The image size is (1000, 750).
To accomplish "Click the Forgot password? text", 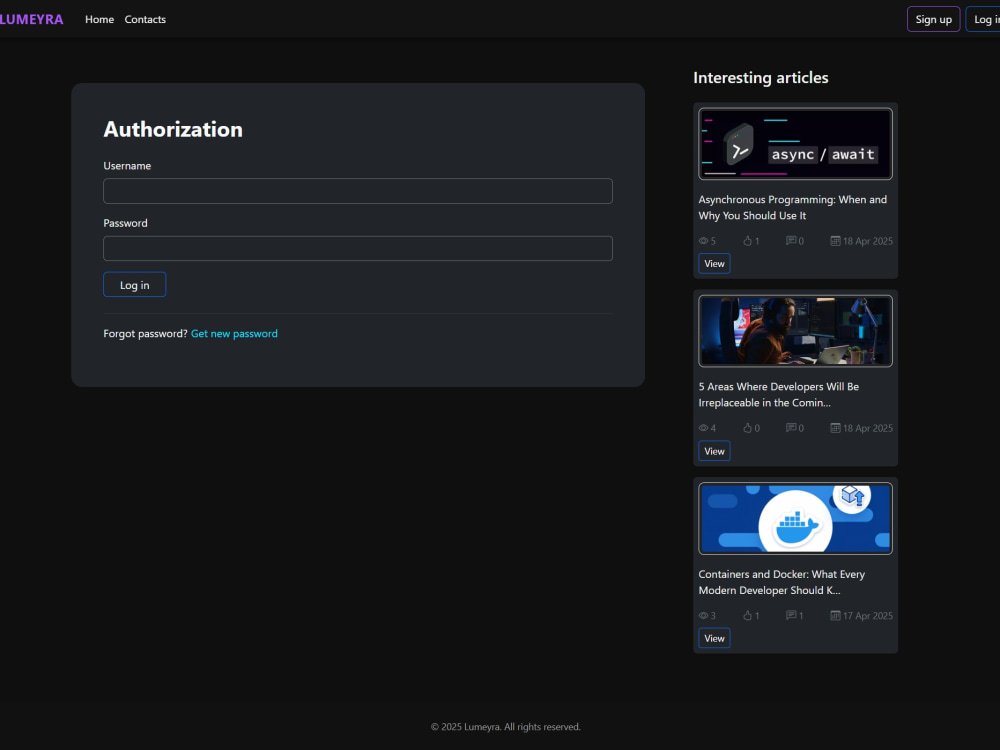I will [145, 334].
